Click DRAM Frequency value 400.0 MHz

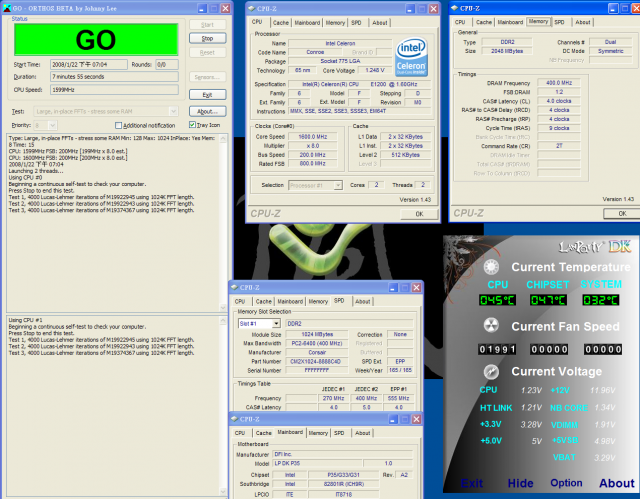click(x=559, y=83)
